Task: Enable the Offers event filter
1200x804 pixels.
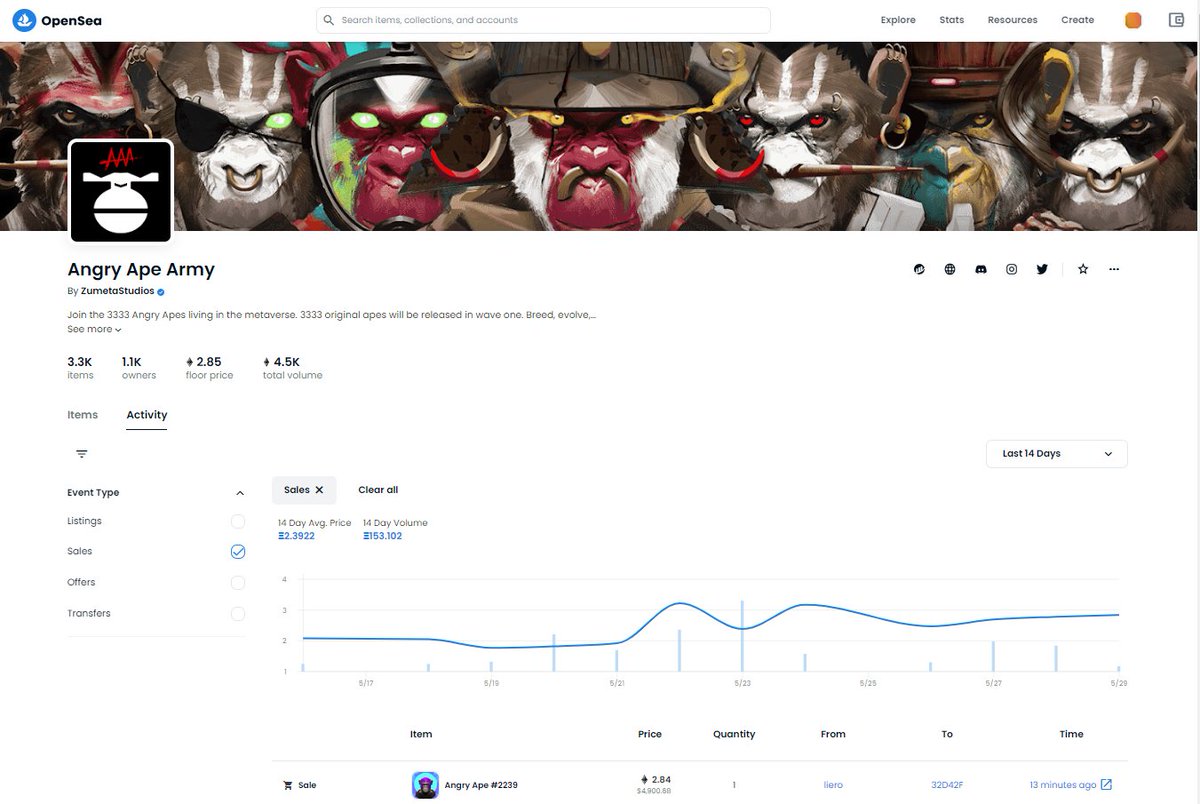Action: point(238,582)
